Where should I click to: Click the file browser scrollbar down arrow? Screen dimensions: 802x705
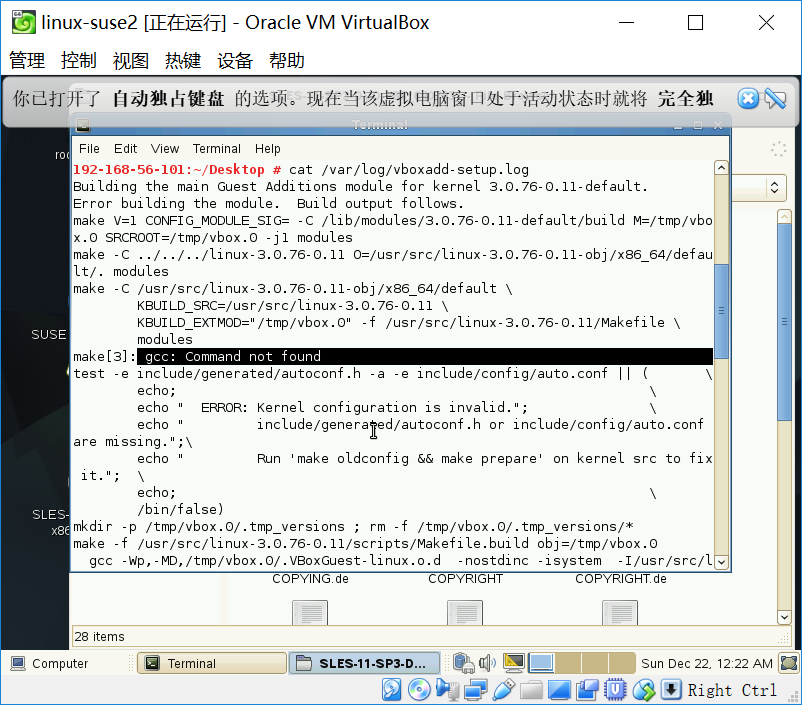tap(784, 617)
